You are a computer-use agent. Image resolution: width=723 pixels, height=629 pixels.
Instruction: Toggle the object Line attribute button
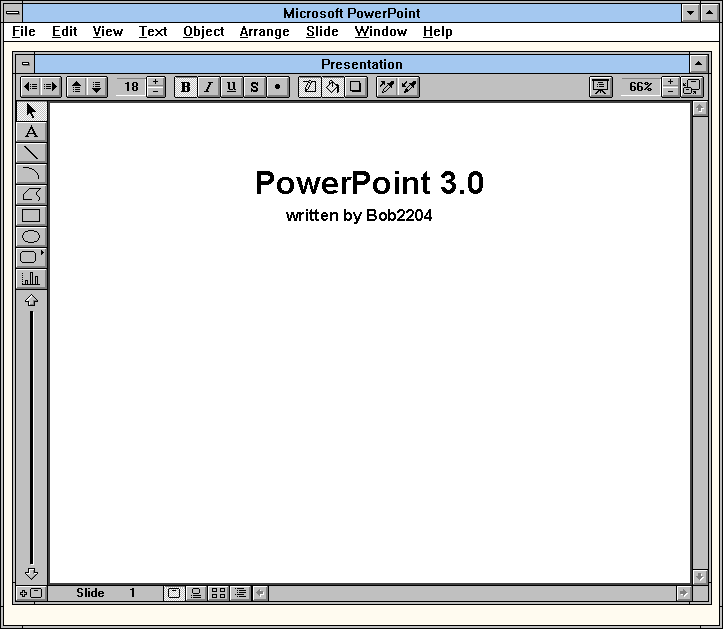point(309,87)
